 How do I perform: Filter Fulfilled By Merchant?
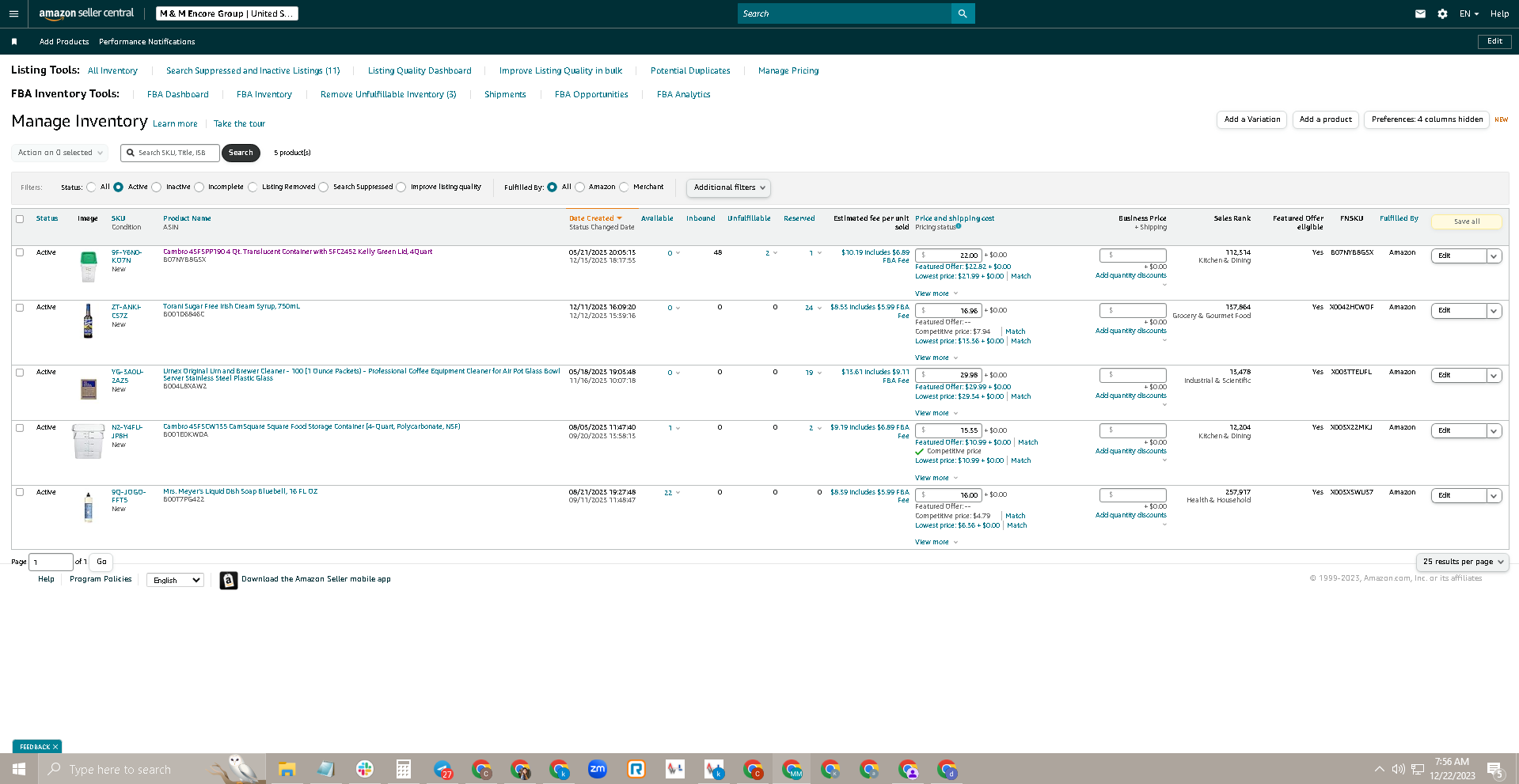(x=625, y=187)
